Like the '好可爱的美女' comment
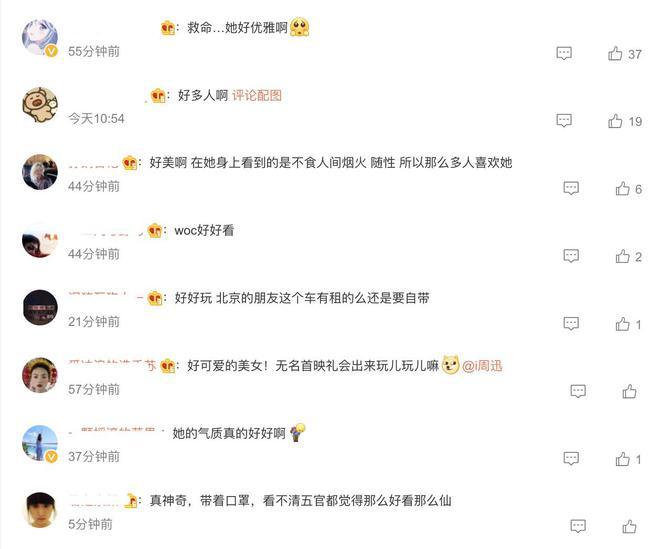Image resolution: width=660 pixels, height=549 pixels. 629,392
